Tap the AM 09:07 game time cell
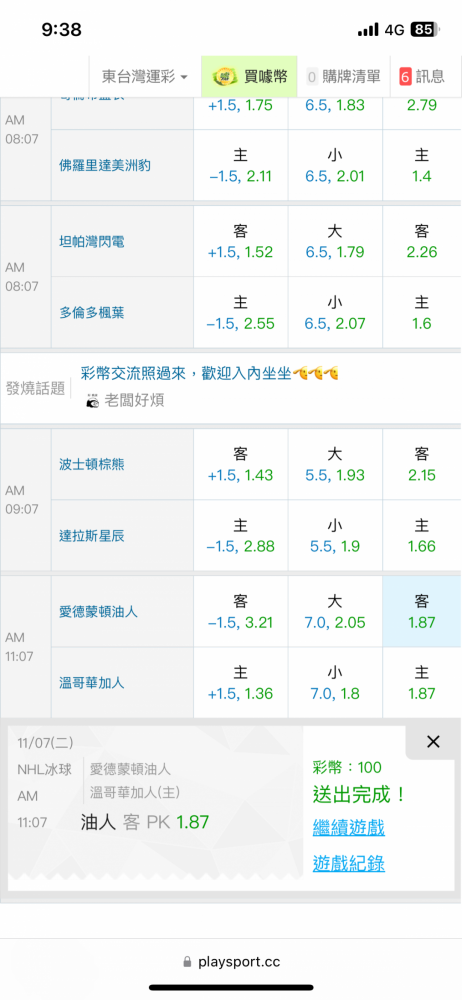The image size is (462, 1000). [26, 500]
